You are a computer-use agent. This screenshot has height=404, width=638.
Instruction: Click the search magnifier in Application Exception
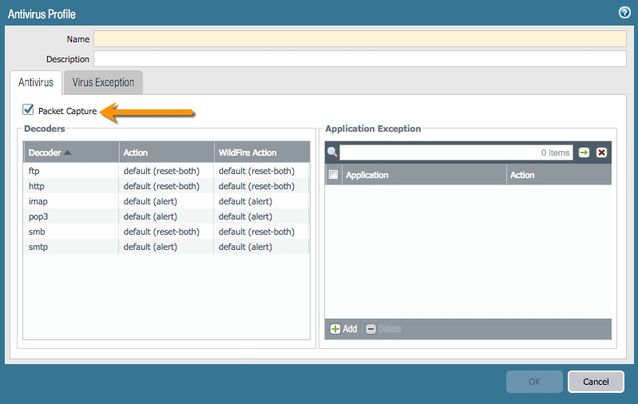click(x=333, y=153)
